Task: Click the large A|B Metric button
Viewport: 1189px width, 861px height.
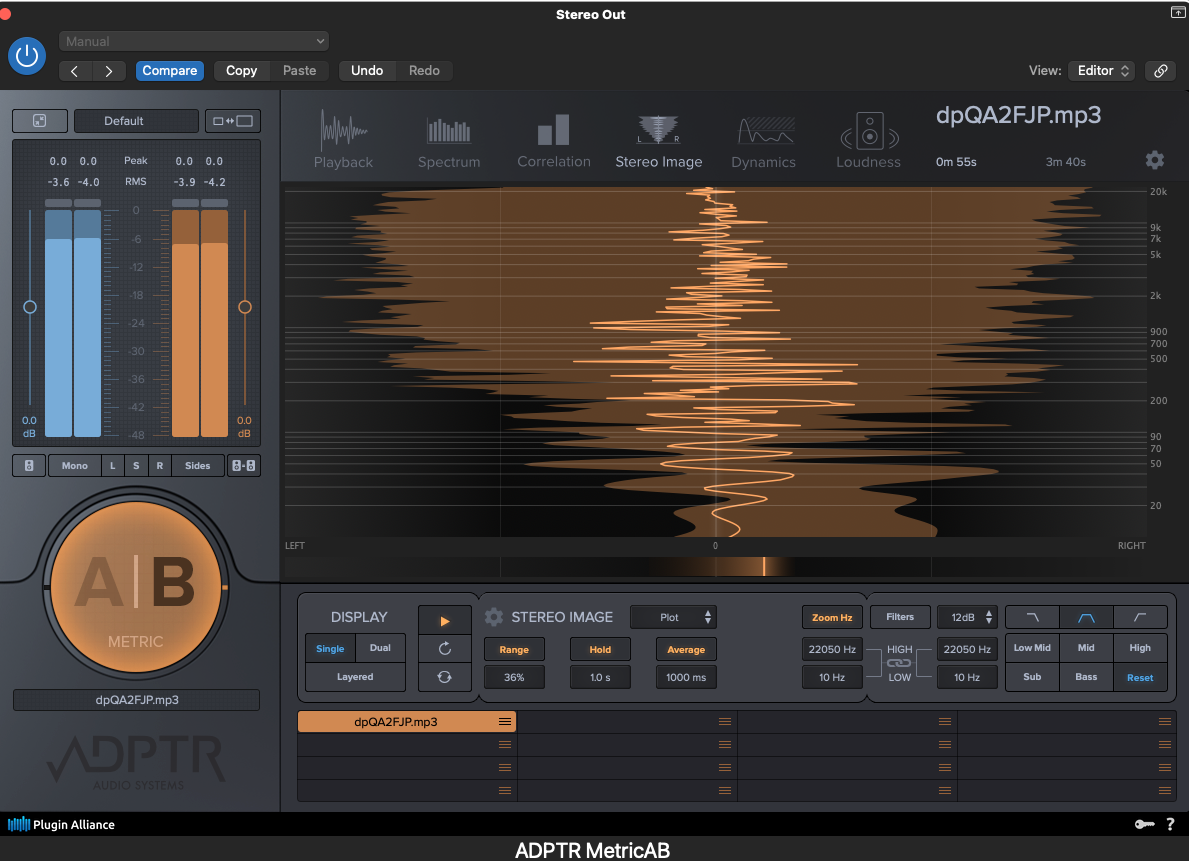Action: [x=136, y=587]
